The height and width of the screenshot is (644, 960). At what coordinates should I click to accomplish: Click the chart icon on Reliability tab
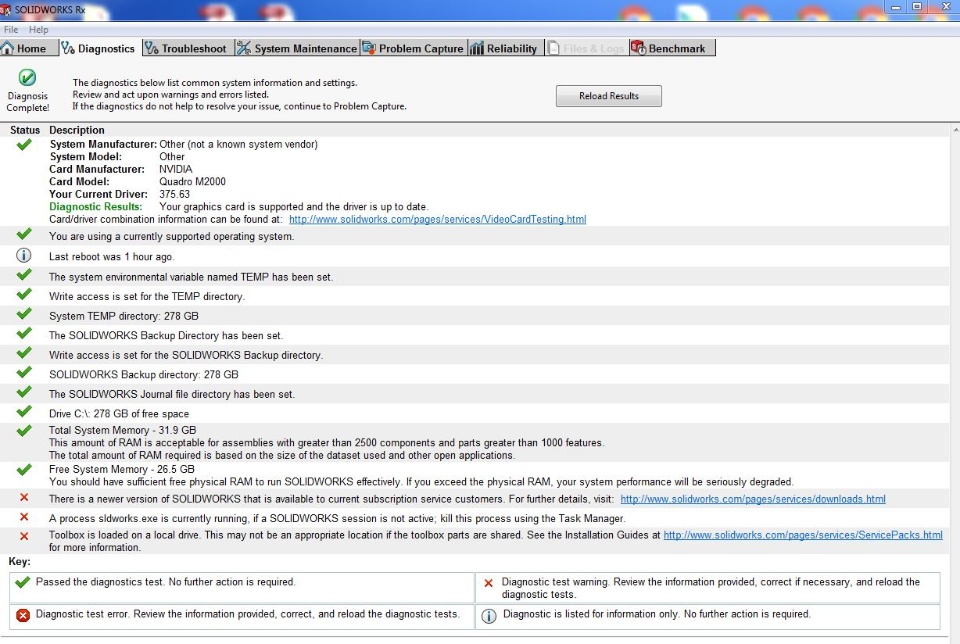[x=476, y=48]
